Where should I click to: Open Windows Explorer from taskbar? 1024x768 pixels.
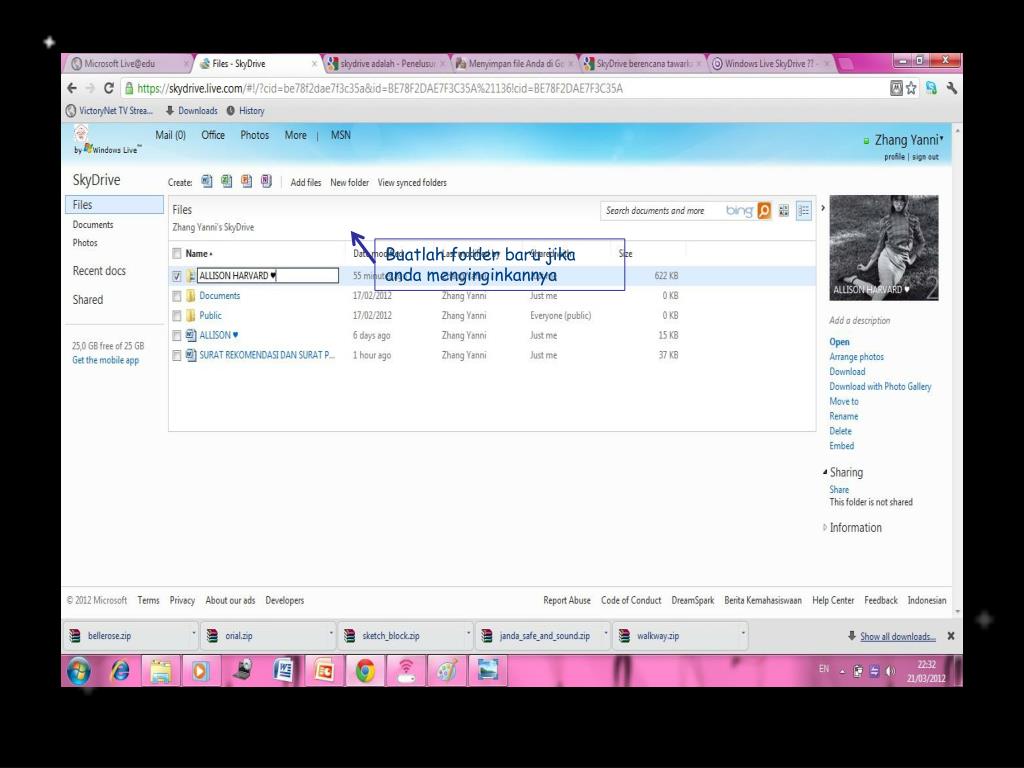161,671
